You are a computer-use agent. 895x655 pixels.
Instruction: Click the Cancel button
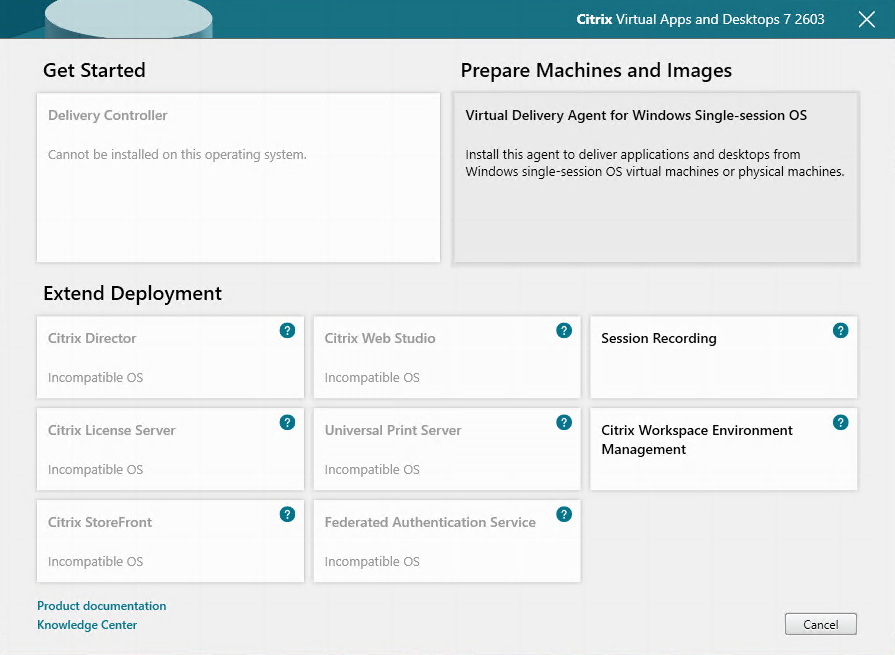pyautogui.click(x=820, y=624)
